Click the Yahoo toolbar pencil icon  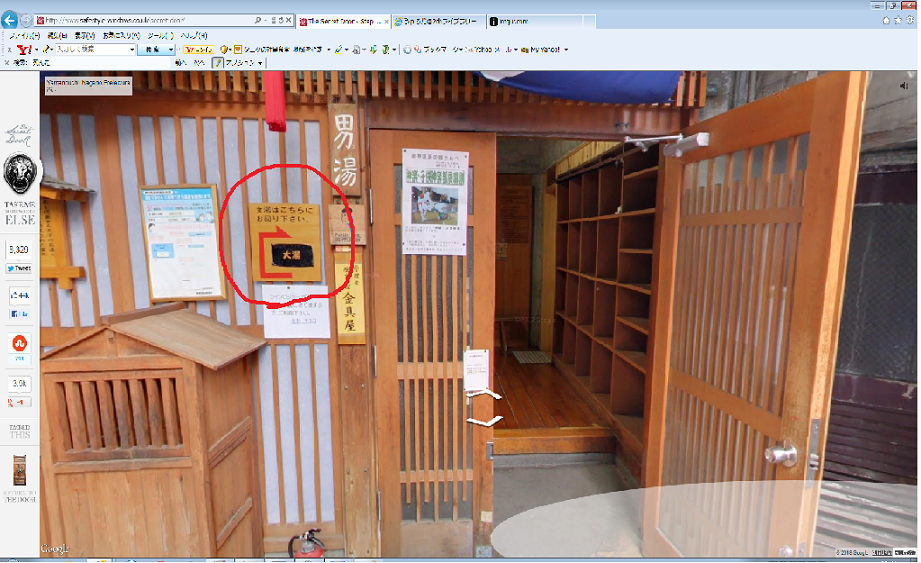[48, 50]
